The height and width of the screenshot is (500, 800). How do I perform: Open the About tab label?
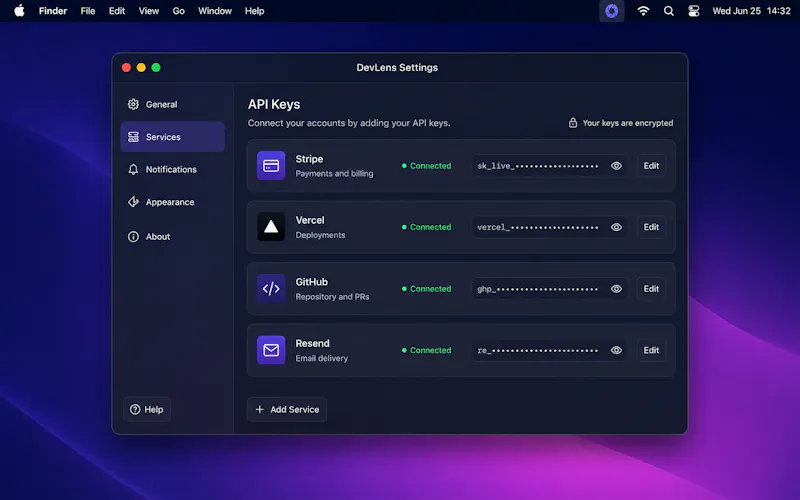[x=158, y=237]
